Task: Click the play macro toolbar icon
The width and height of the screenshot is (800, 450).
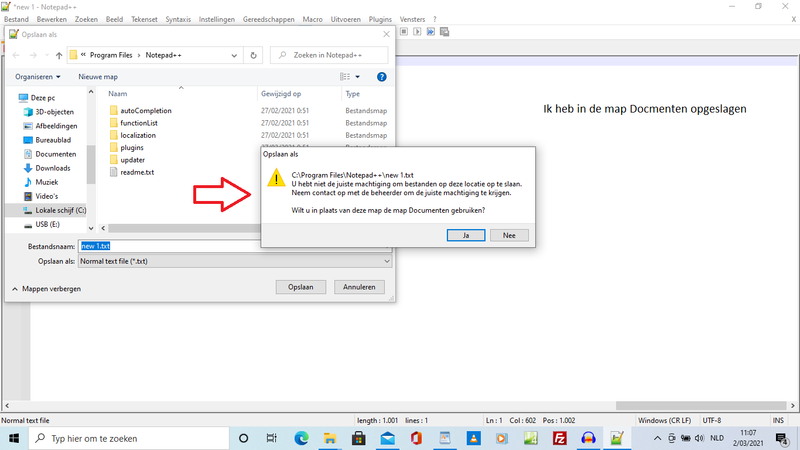Action: click(x=417, y=32)
